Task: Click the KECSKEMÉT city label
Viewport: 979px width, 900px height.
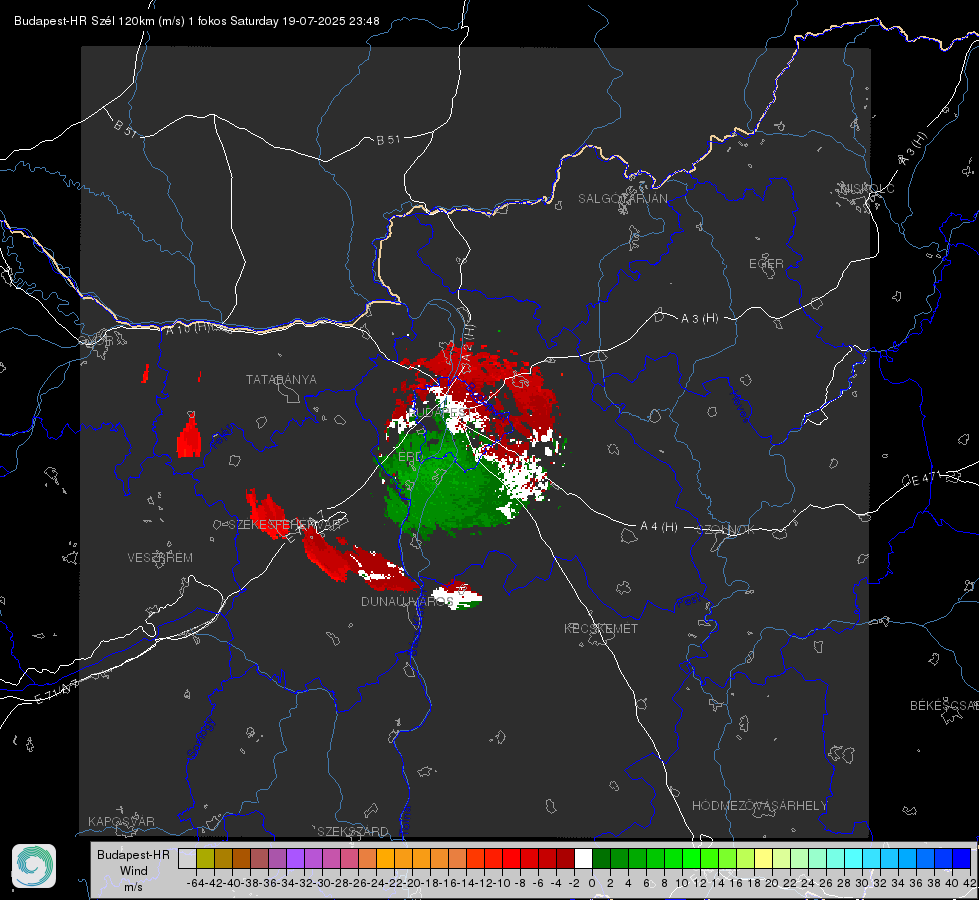Action: pos(601,628)
